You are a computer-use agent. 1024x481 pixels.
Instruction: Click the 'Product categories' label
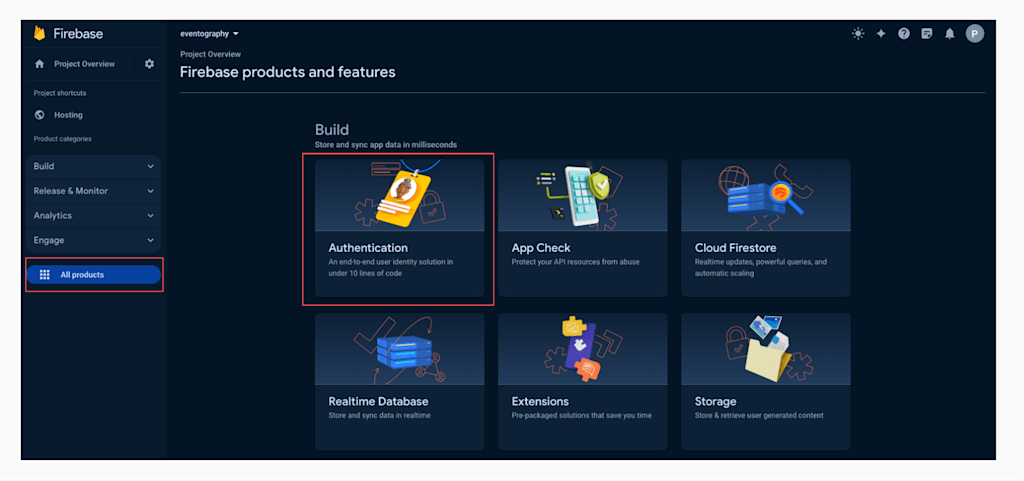click(x=63, y=139)
